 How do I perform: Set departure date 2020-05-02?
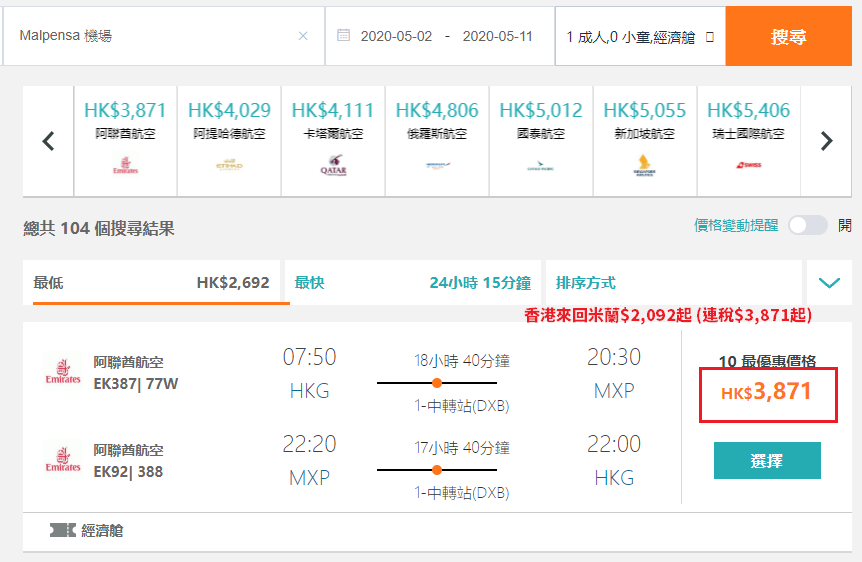click(396, 36)
